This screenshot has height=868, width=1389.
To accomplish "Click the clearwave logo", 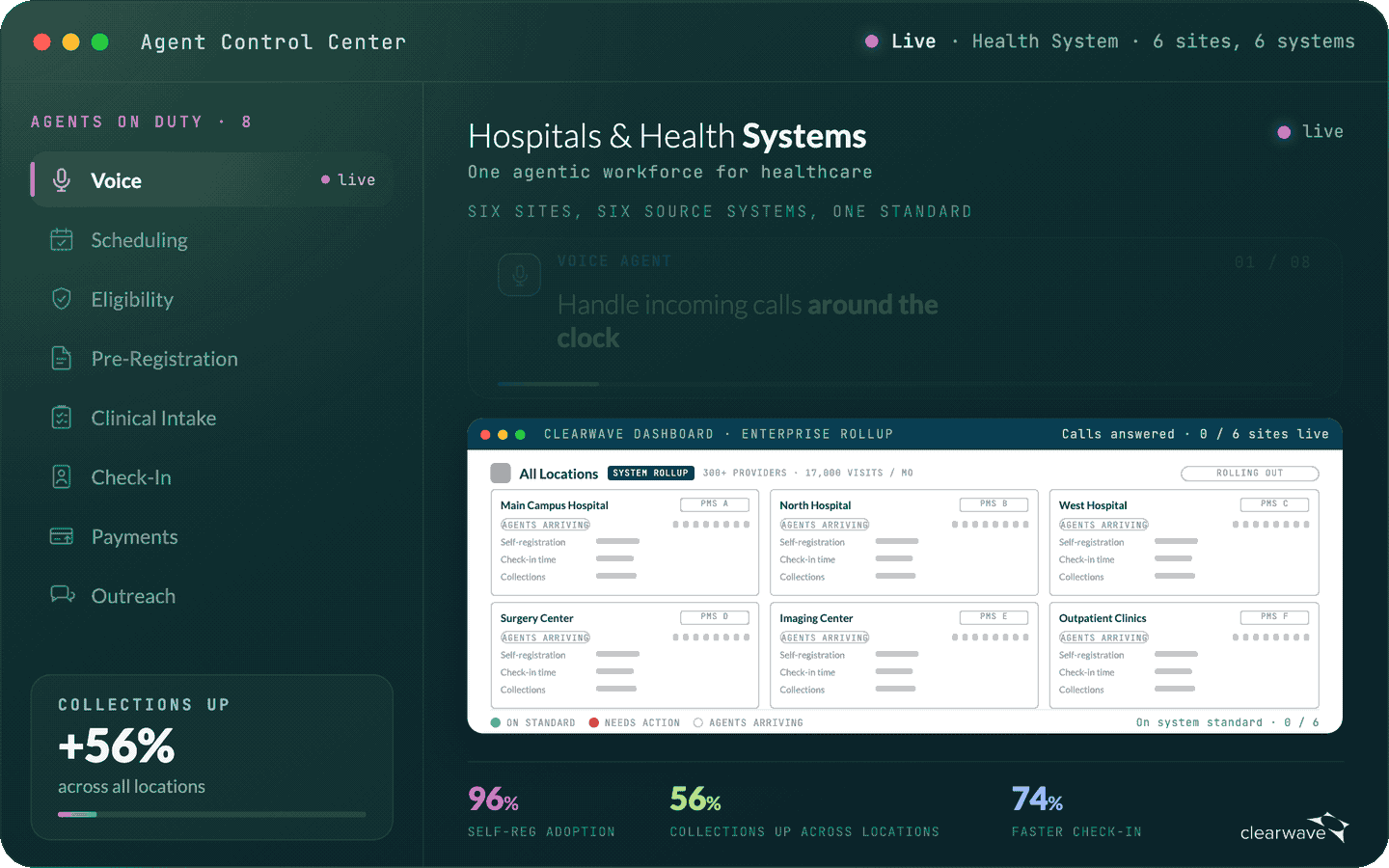I will pos(1294,827).
